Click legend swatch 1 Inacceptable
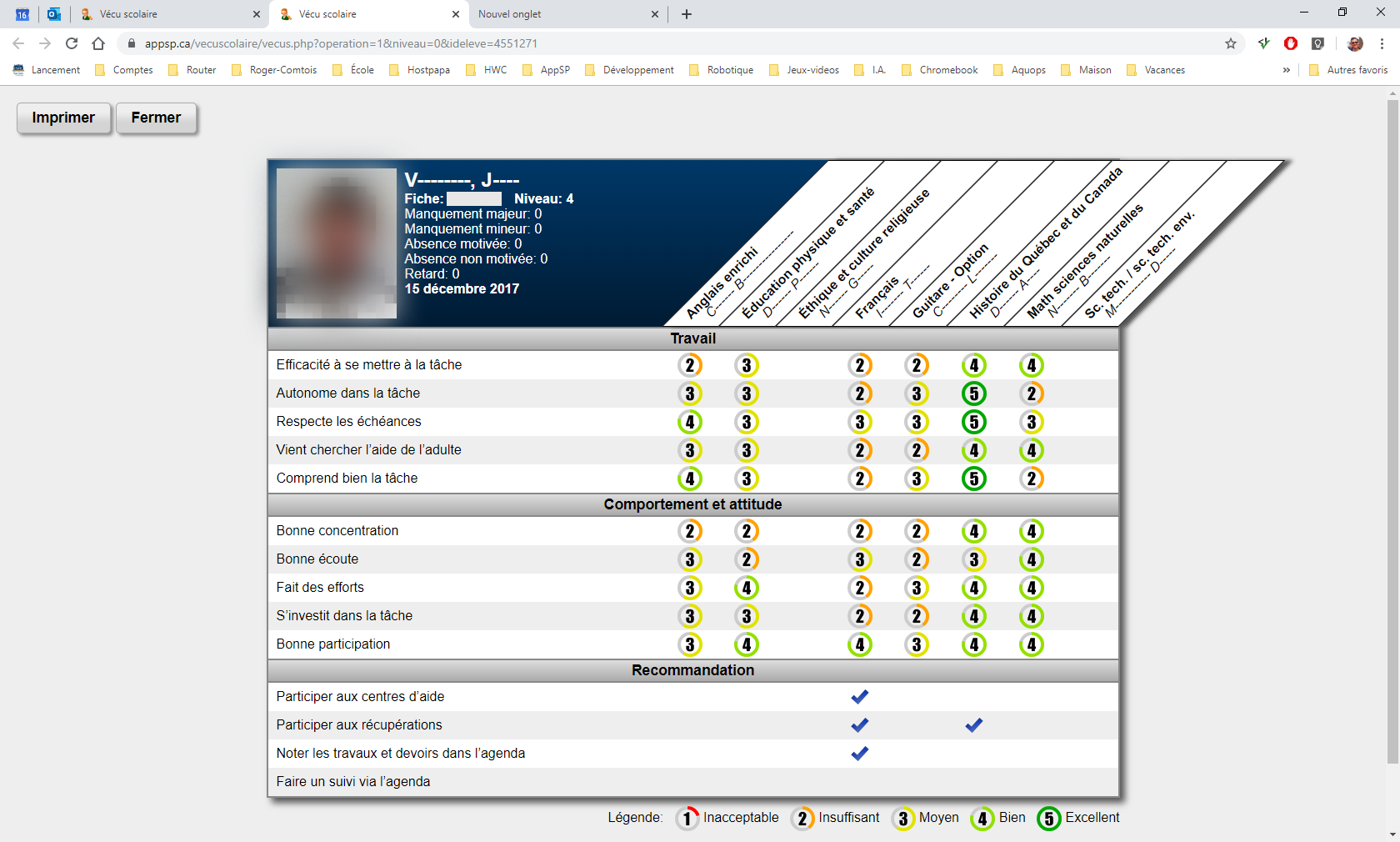This screenshot has height=842, width=1400. click(687, 819)
